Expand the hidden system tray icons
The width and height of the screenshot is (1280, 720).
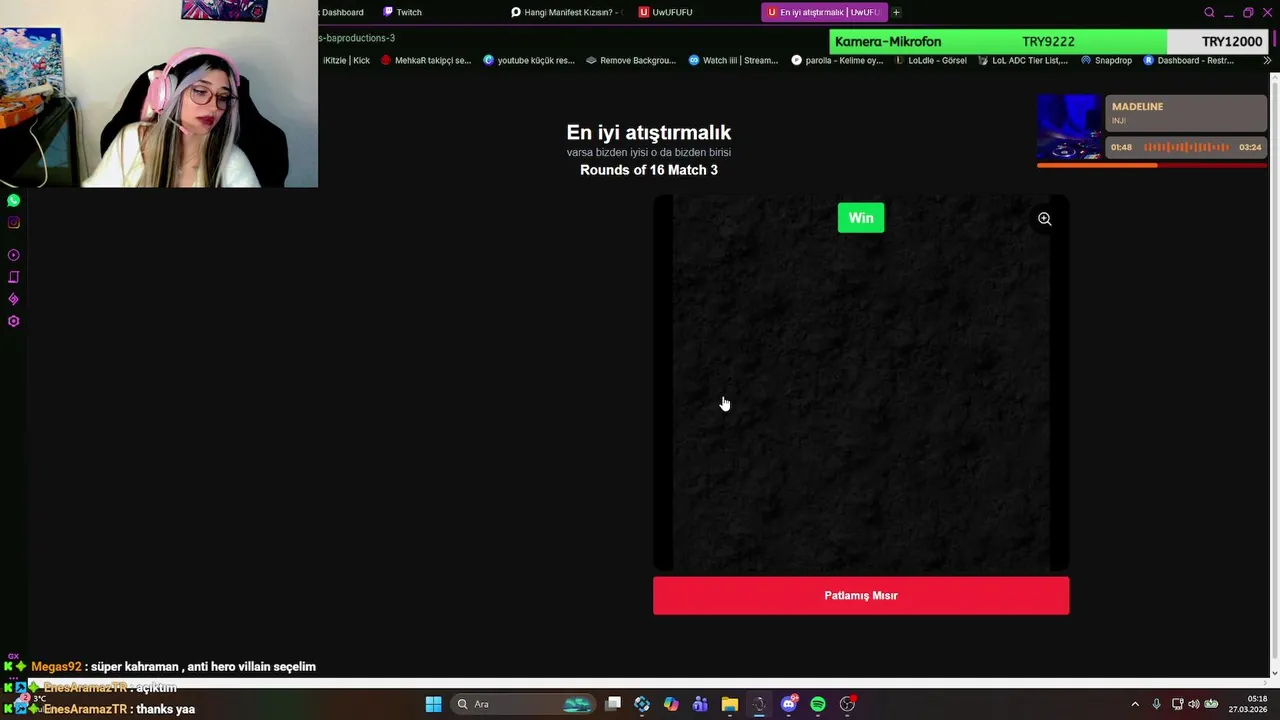pos(1134,704)
